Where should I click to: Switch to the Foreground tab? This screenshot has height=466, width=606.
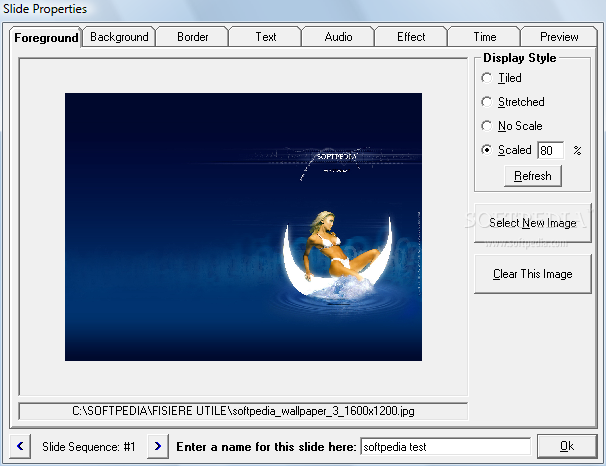click(x=46, y=37)
